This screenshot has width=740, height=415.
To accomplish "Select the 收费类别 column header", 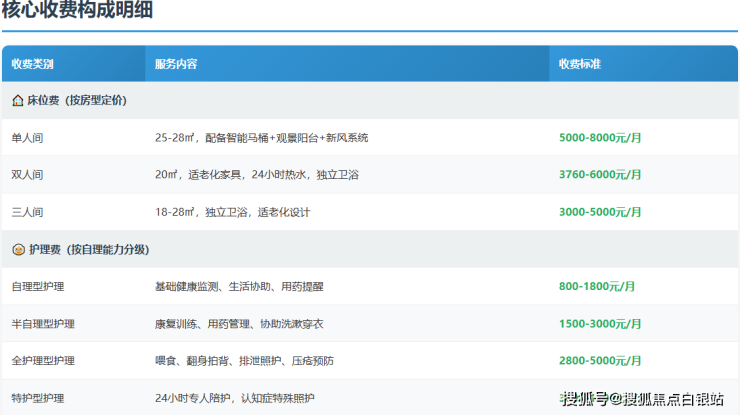I will 33,64.
